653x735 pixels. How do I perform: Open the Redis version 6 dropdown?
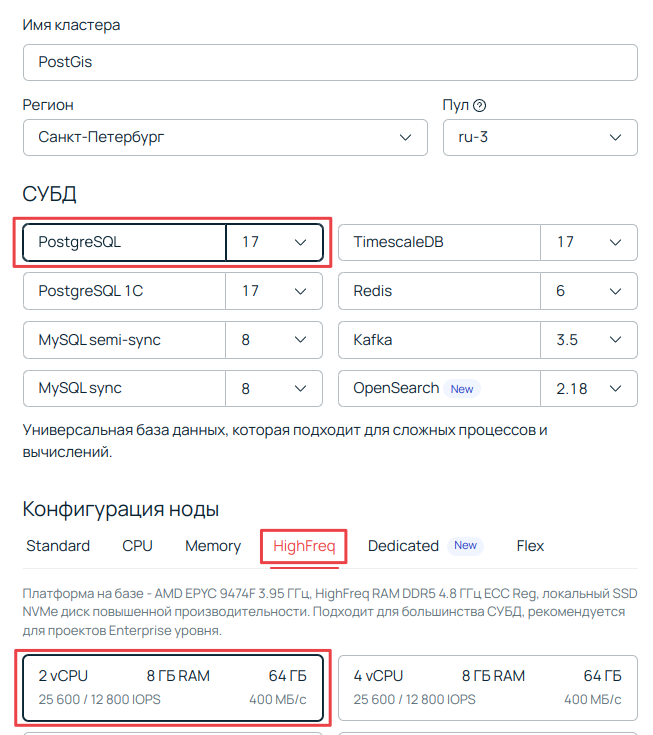(x=588, y=291)
